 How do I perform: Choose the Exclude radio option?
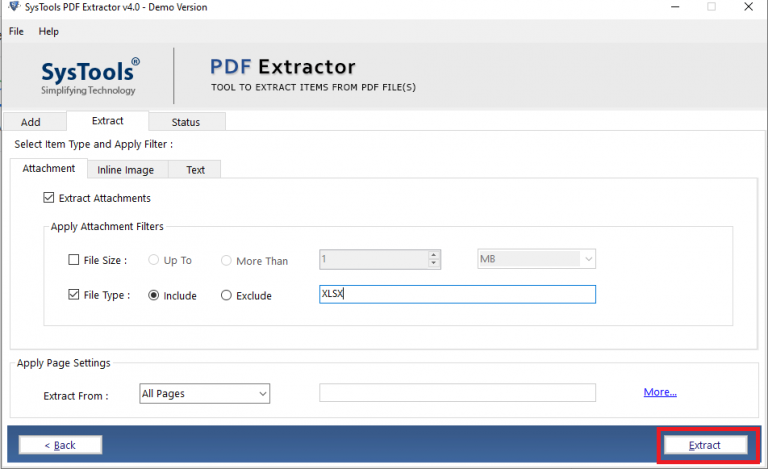(226, 295)
